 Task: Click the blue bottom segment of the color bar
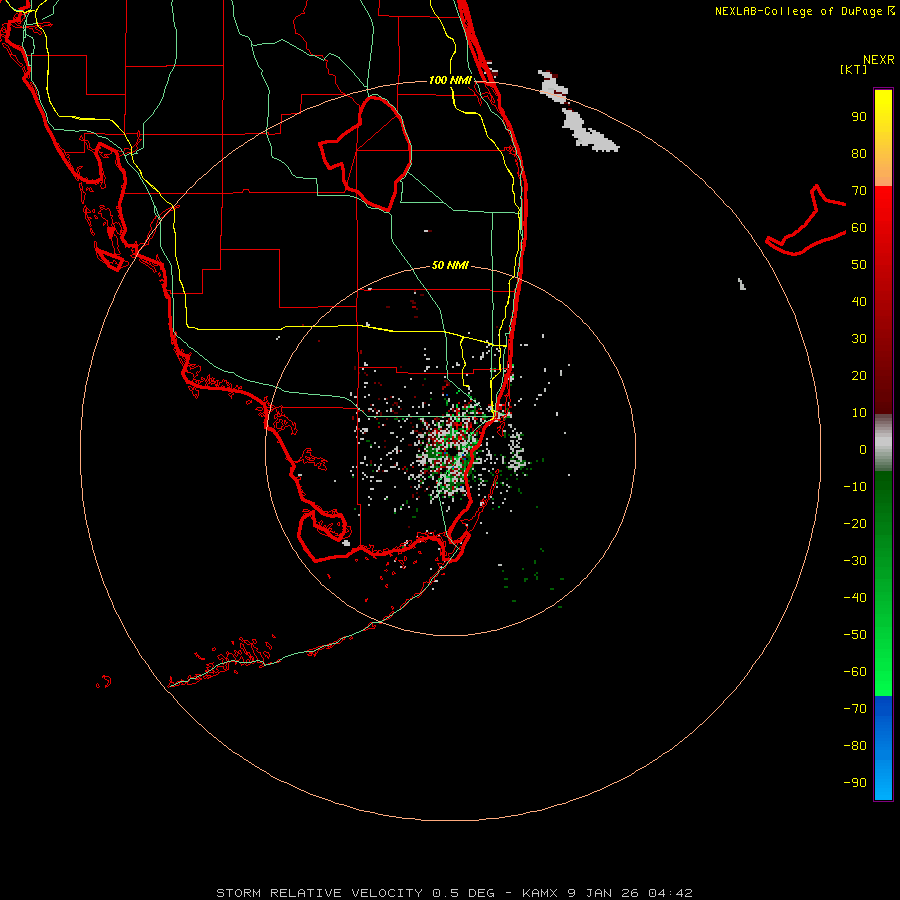[883, 748]
